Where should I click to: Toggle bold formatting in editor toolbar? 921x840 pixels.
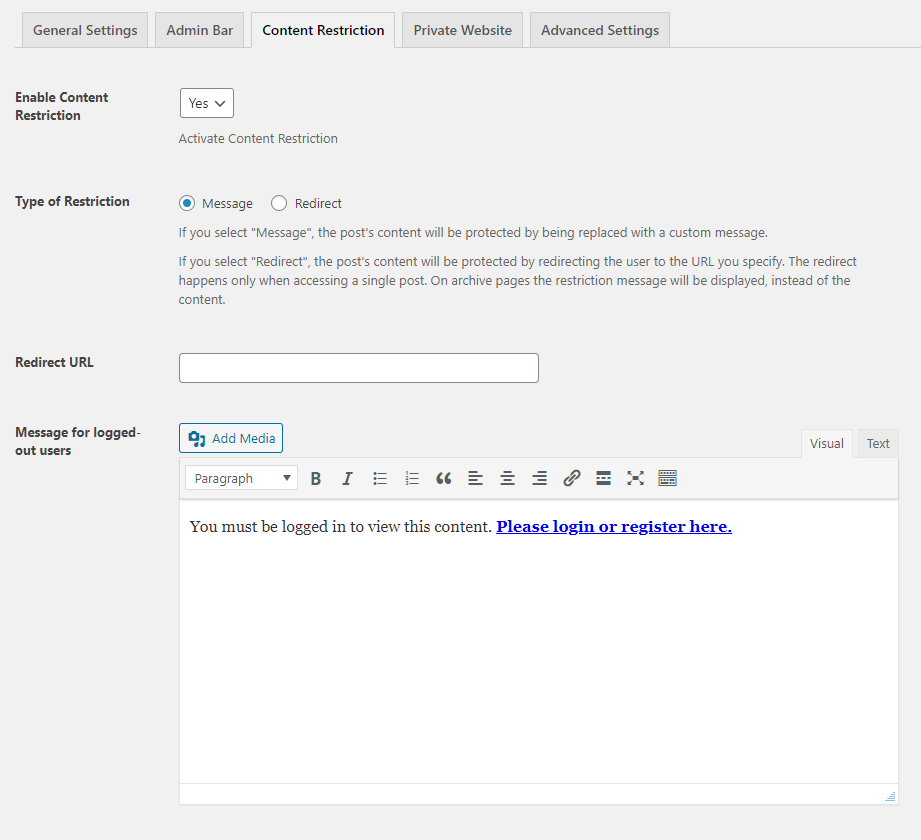[x=316, y=479]
